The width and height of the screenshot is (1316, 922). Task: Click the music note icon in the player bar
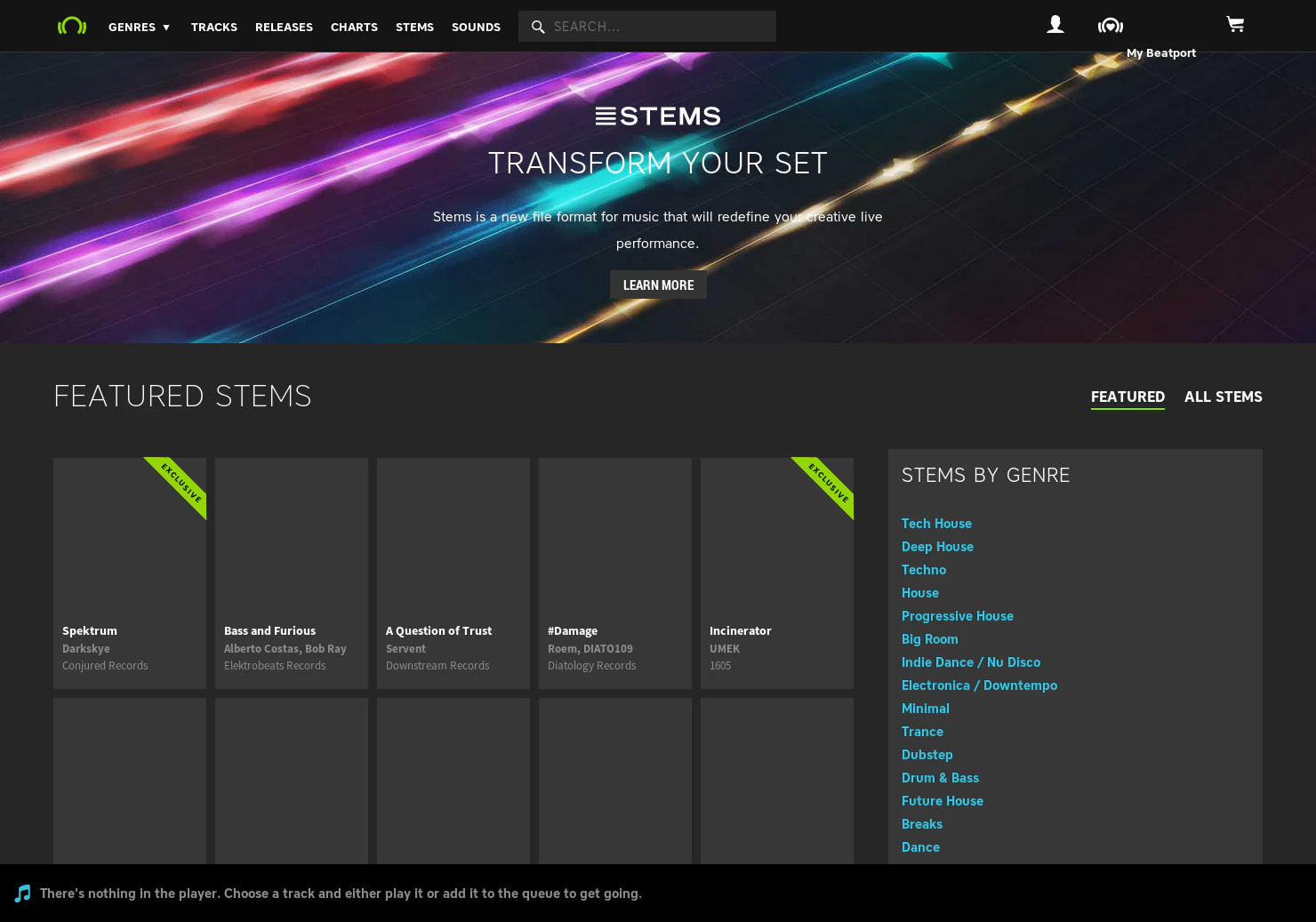(22, 893)
